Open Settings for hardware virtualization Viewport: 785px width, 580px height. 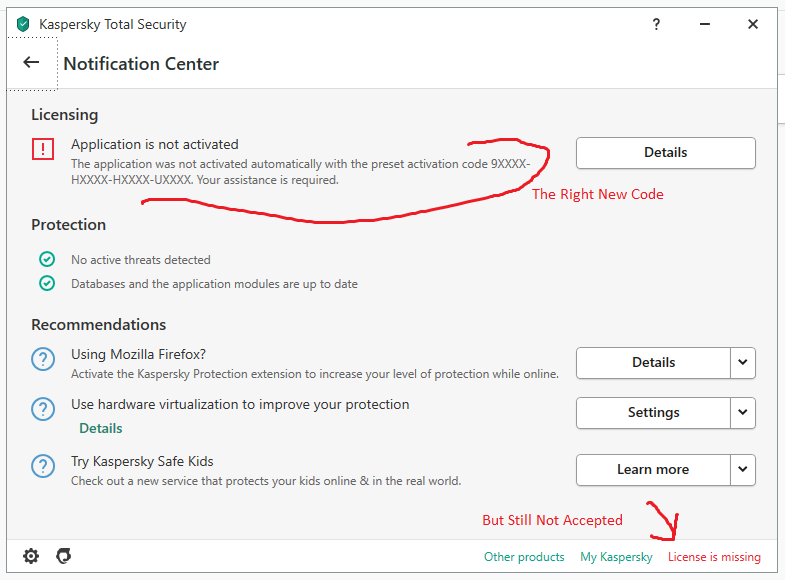coord(653,412)
